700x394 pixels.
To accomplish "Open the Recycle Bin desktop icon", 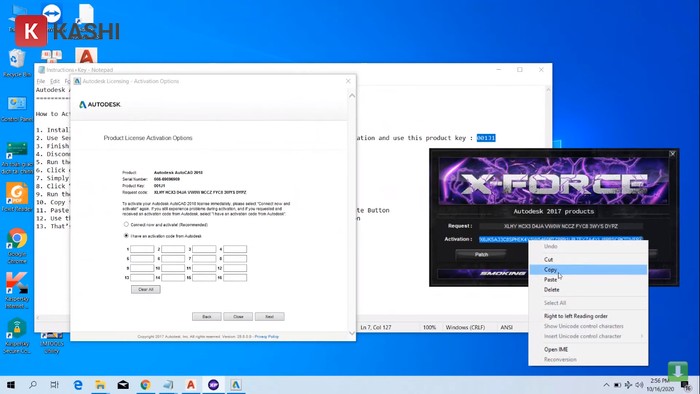I will (x=17, y=62).
